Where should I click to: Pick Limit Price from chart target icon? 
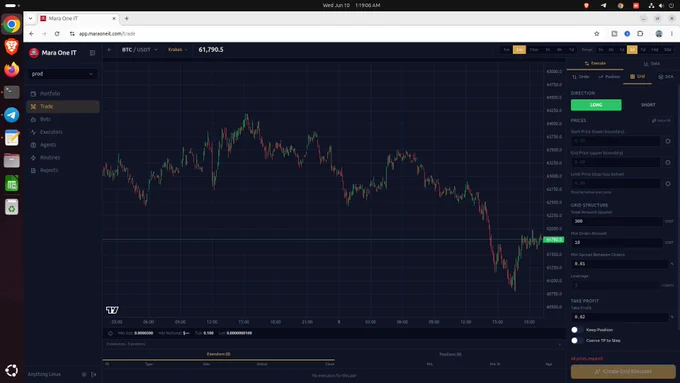pyautogui.click(x=668, y=183)
